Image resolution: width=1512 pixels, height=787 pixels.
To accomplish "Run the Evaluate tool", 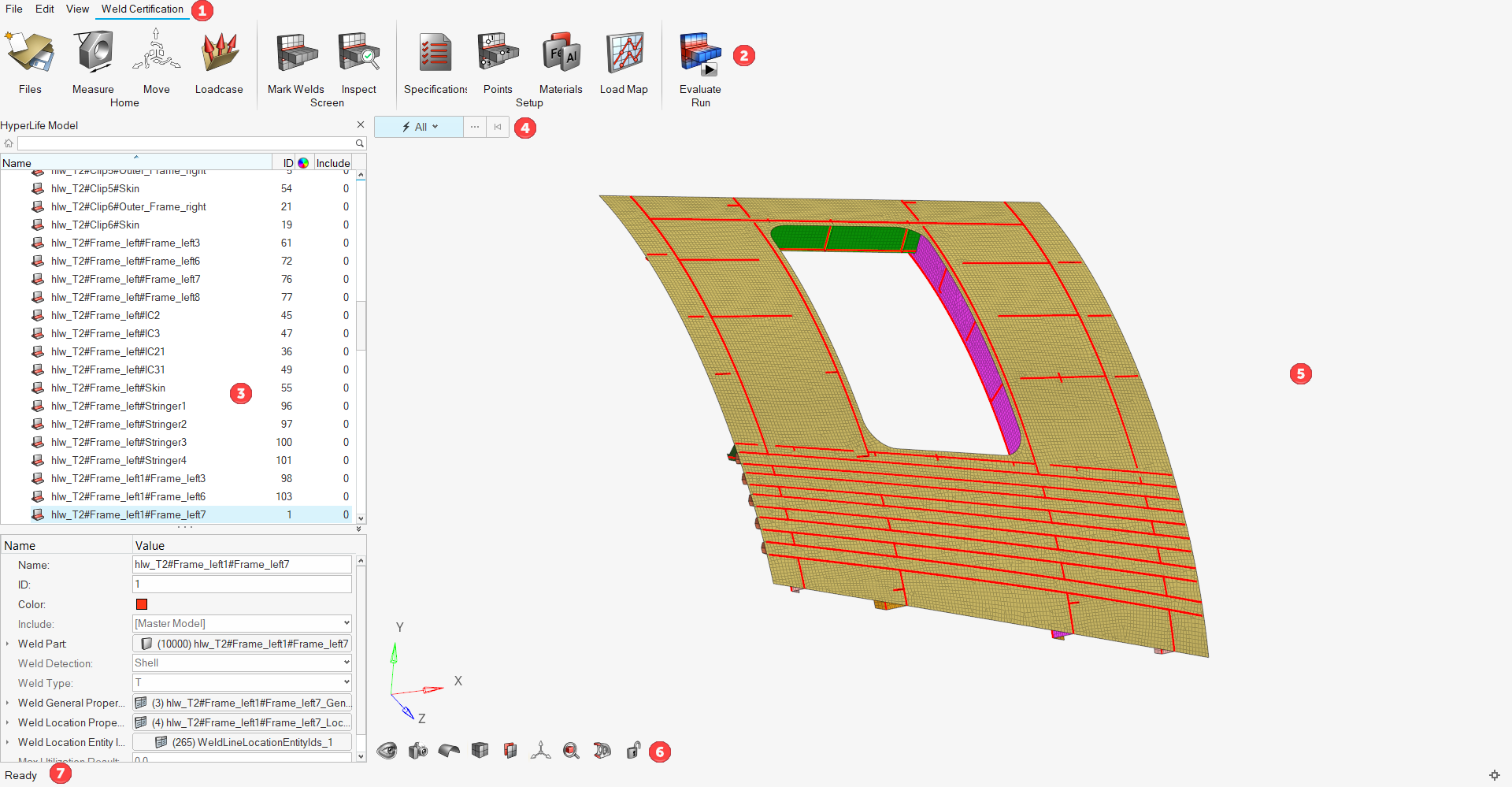I will 700,54.
